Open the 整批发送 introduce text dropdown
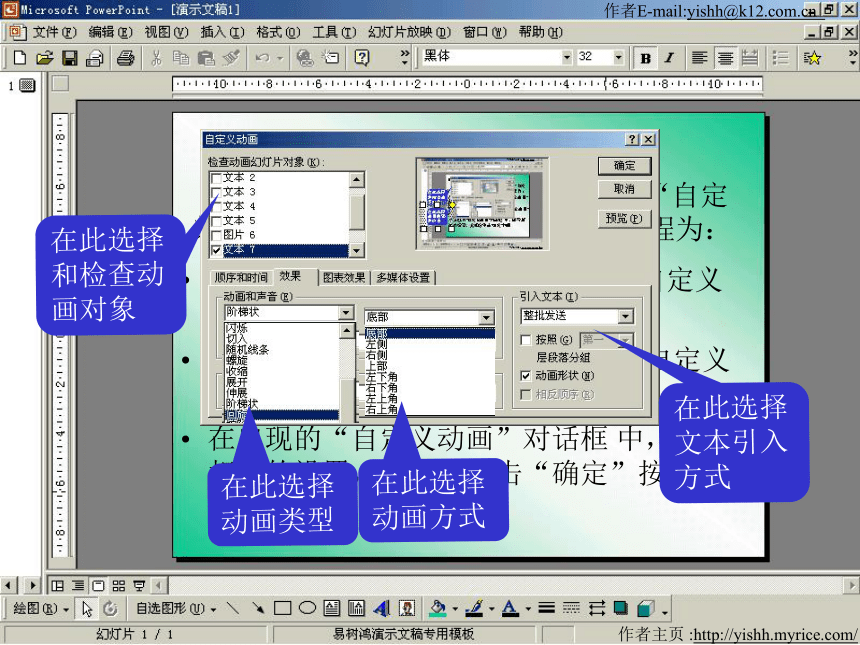Screen dimensions: 860x645 [625, 316]
